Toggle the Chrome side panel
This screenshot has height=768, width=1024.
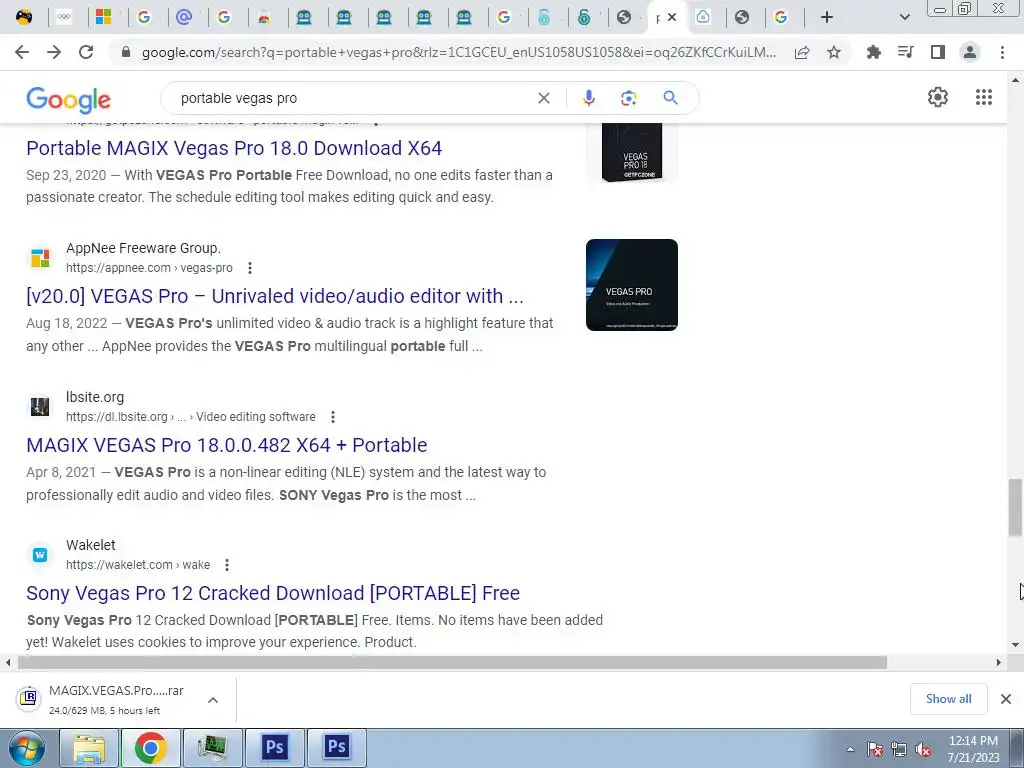[938, 52]
